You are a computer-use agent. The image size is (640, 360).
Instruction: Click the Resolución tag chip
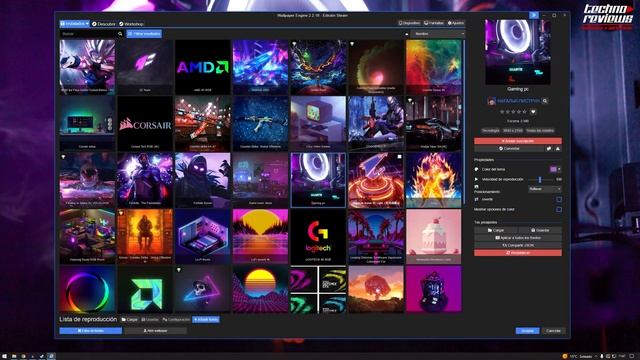pyautogui.click(x=512, y=131)
